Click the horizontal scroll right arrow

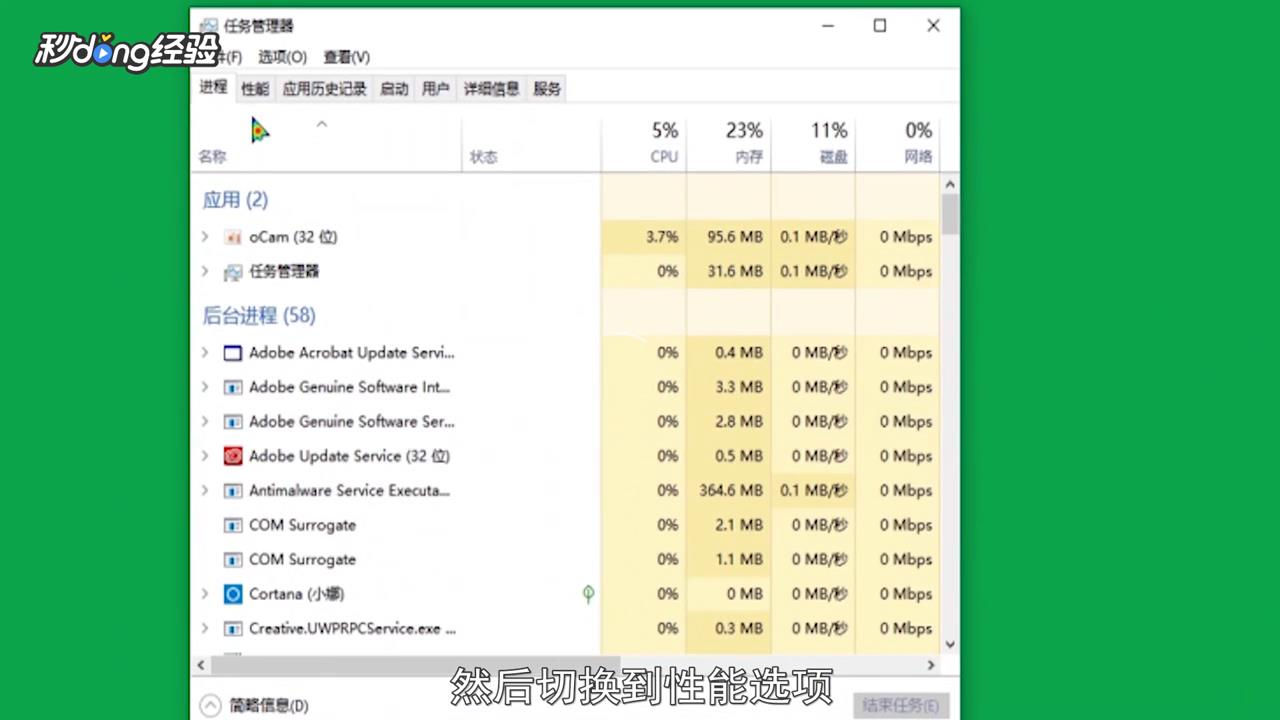click(x=931, y=664)
